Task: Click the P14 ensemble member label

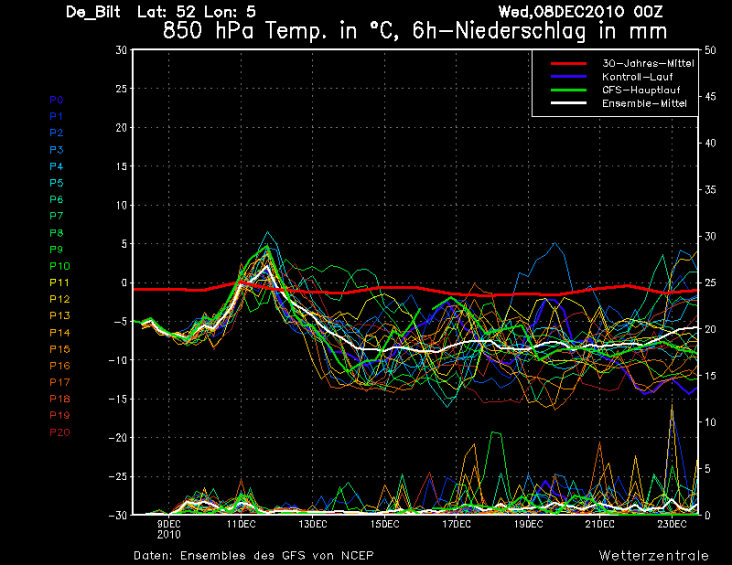Action: click(60, 332)
